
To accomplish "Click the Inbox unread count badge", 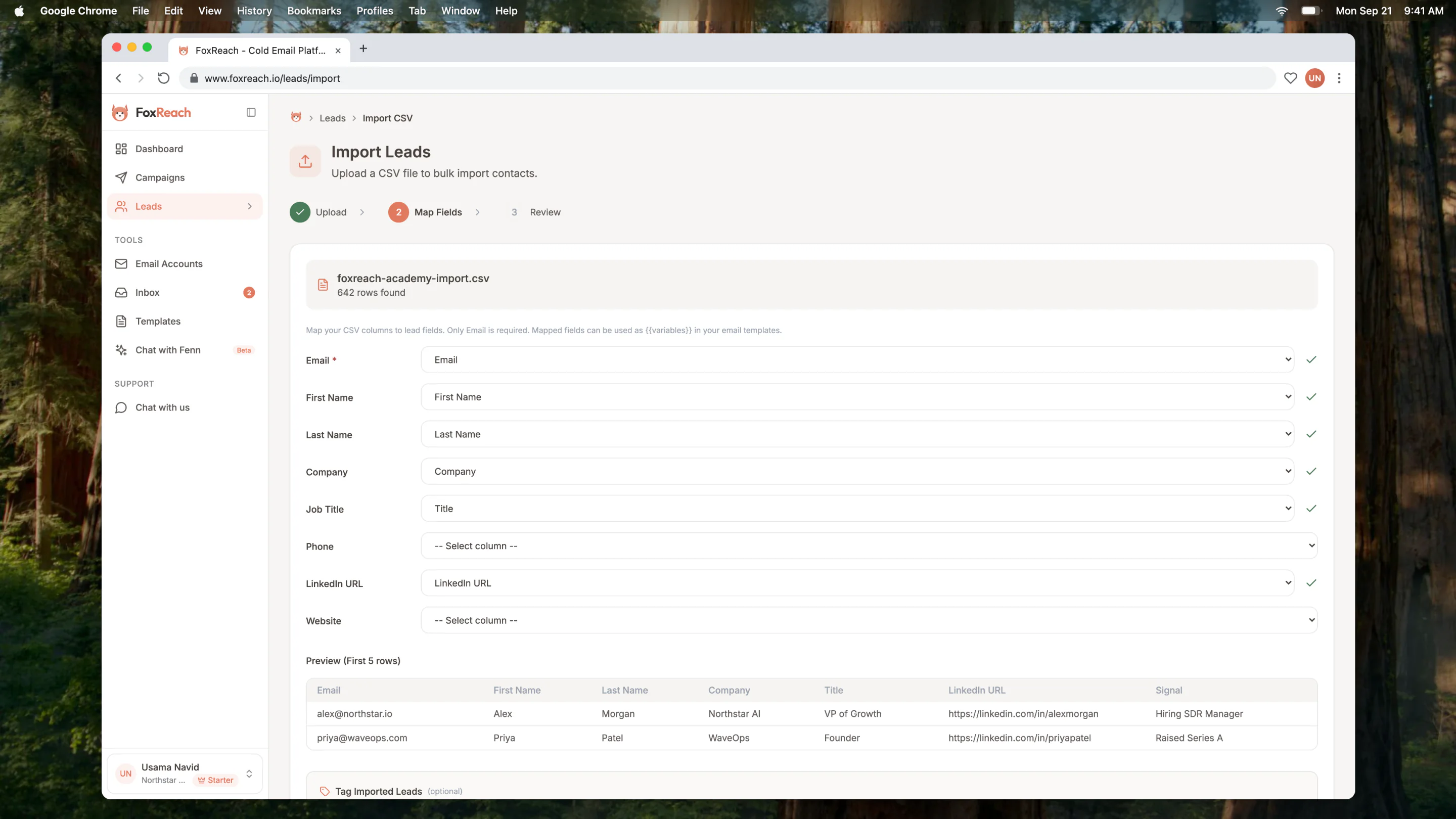I will [x=249, y=293].
